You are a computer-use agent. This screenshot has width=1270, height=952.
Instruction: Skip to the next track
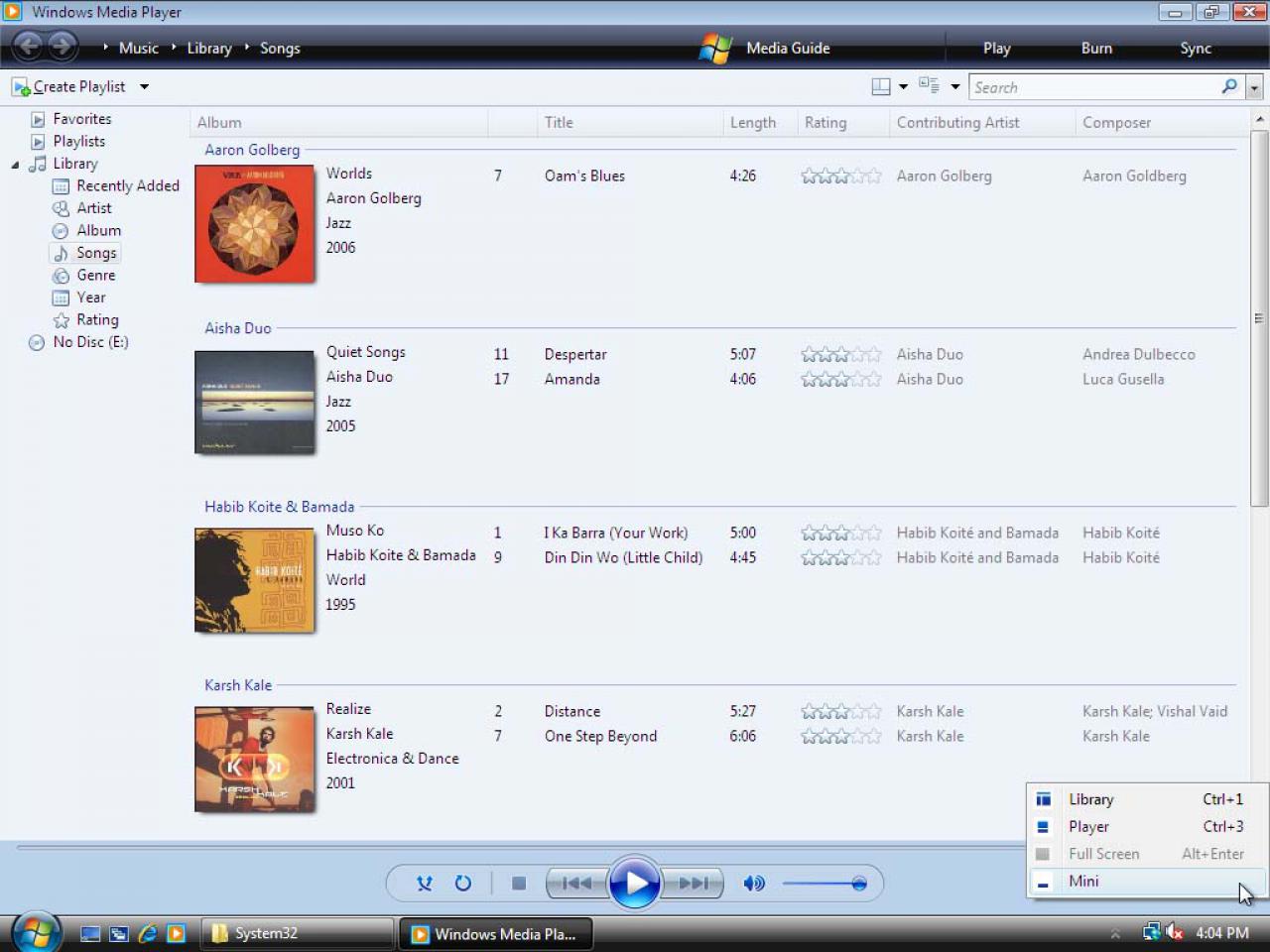(x=694, y=883)
